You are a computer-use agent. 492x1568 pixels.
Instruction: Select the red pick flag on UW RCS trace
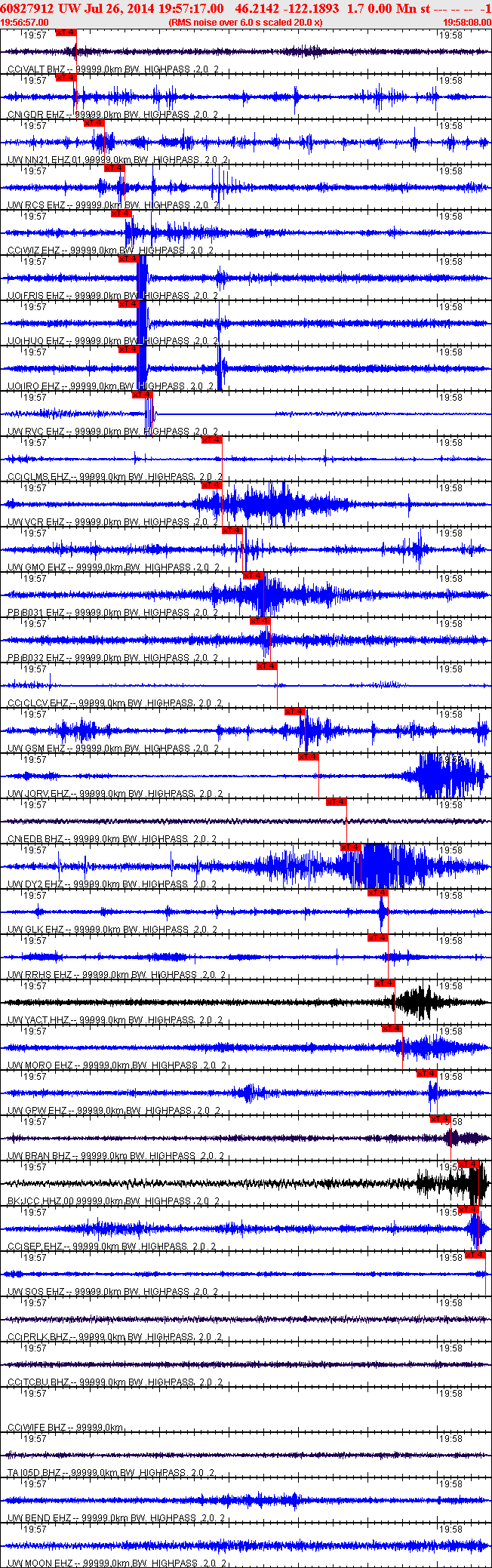(114, 168)
